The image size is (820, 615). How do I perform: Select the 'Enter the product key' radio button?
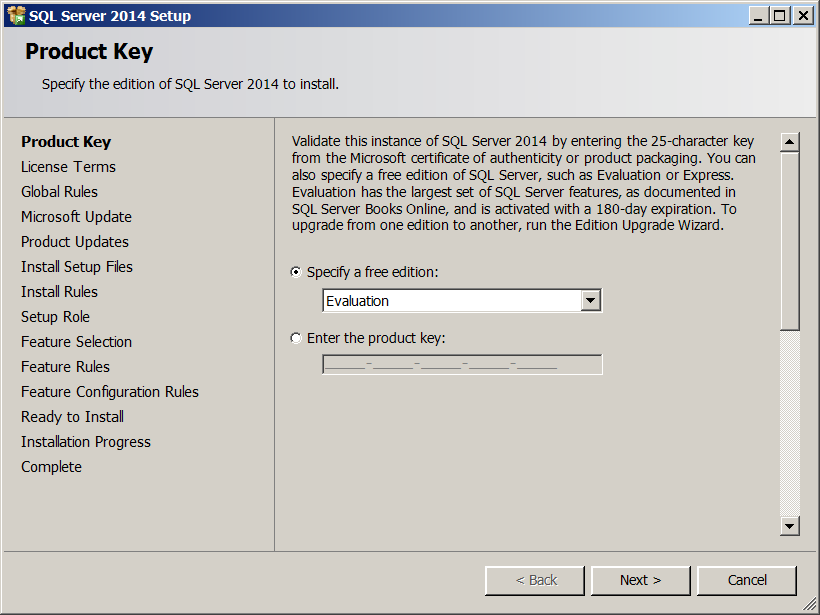coord(296,338)
